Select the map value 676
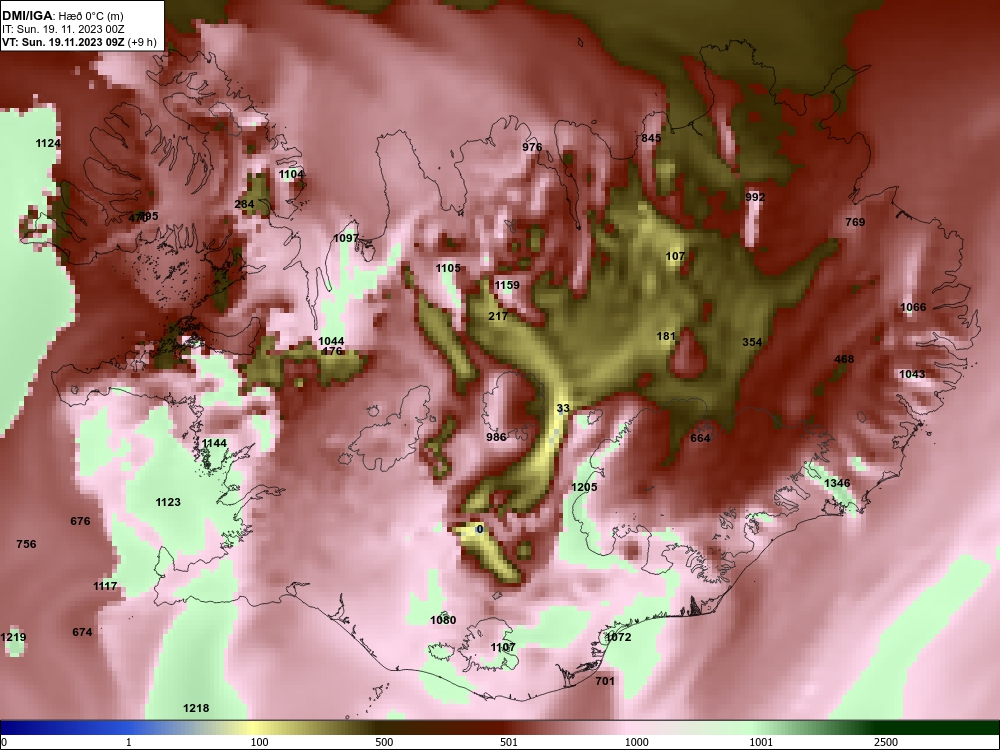This screenshot has width=1000, height=750. [x=80, y=521]
